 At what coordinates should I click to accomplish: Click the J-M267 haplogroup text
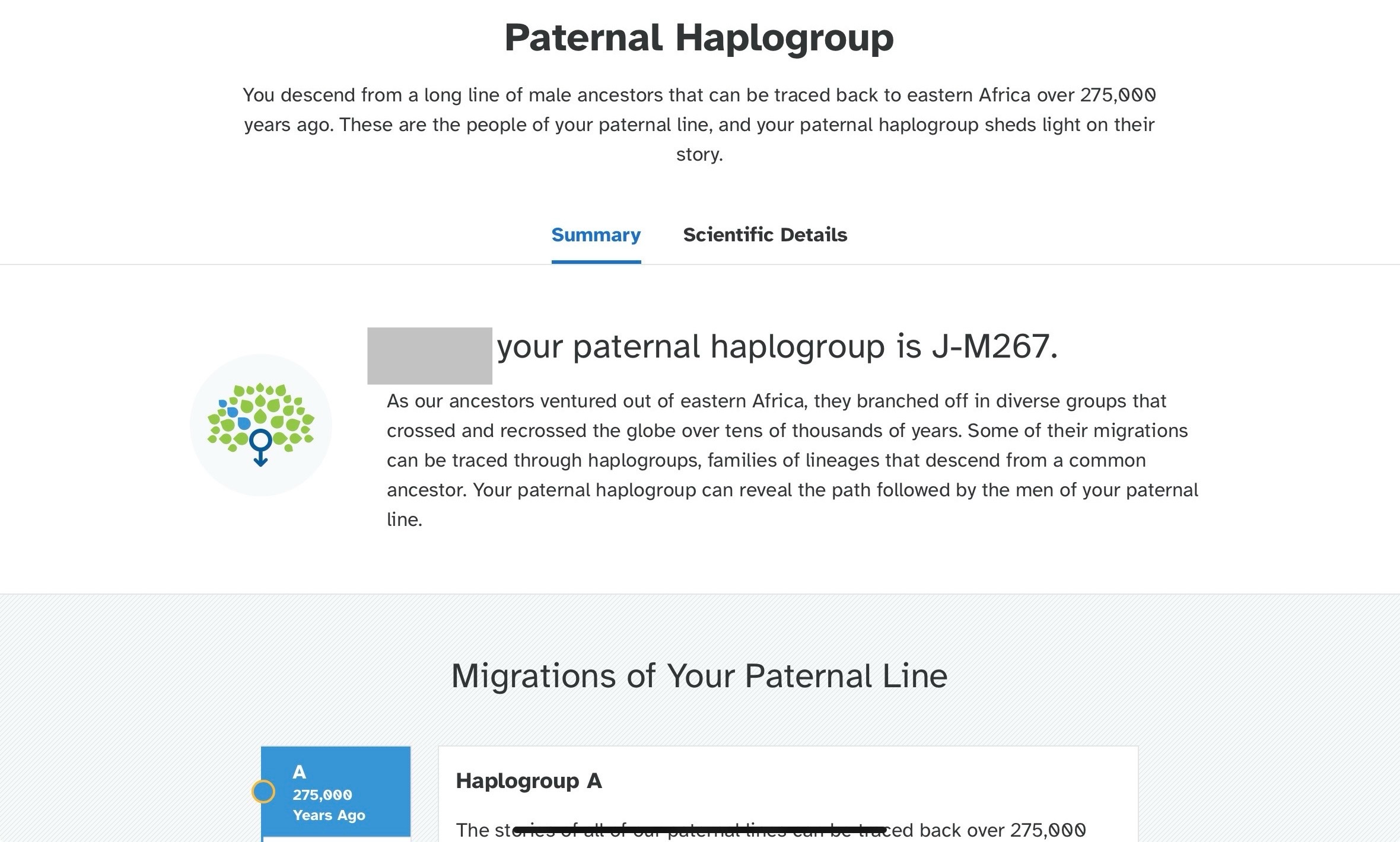tap(994, 346)
